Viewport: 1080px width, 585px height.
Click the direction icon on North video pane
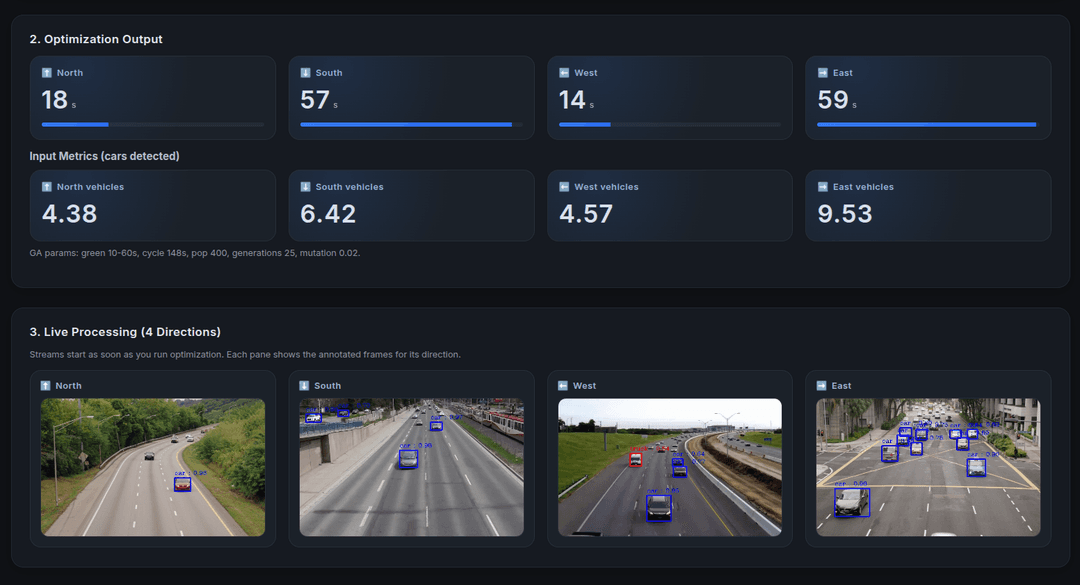(x=45, y=385)
